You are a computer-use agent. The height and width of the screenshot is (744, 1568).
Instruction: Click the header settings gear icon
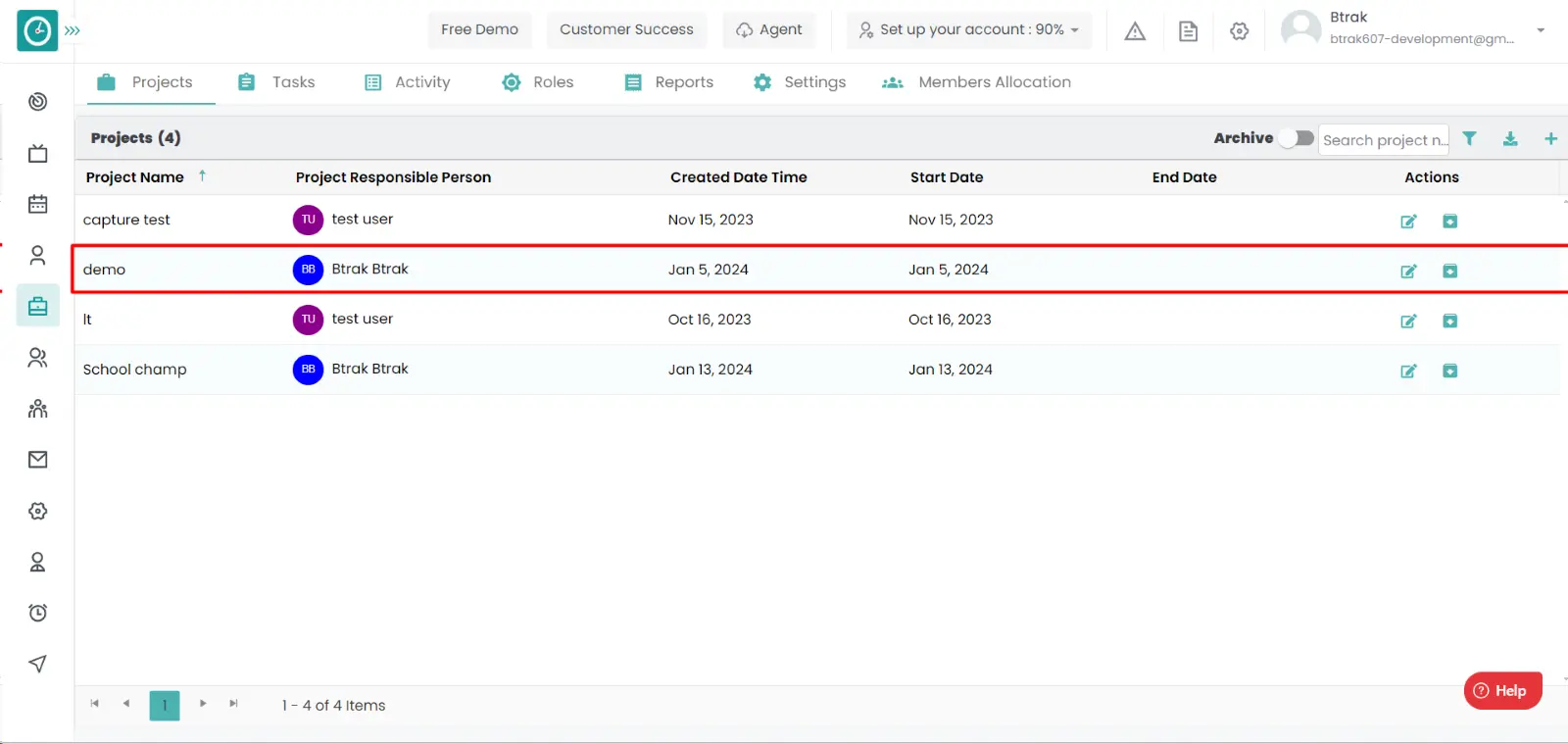tap(1239, 31)
